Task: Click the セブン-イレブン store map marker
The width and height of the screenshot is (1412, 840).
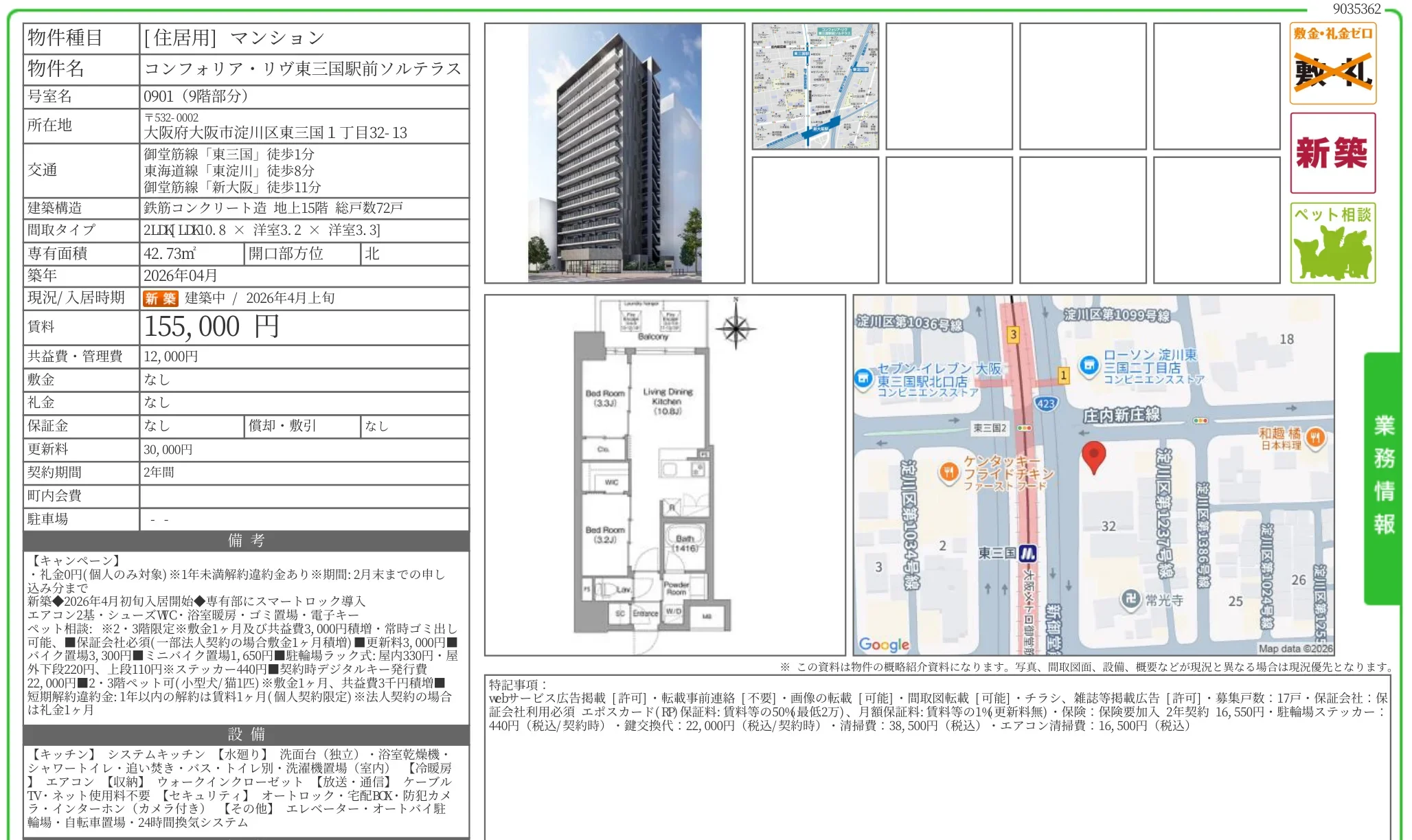Action: (x=863, y=378)
